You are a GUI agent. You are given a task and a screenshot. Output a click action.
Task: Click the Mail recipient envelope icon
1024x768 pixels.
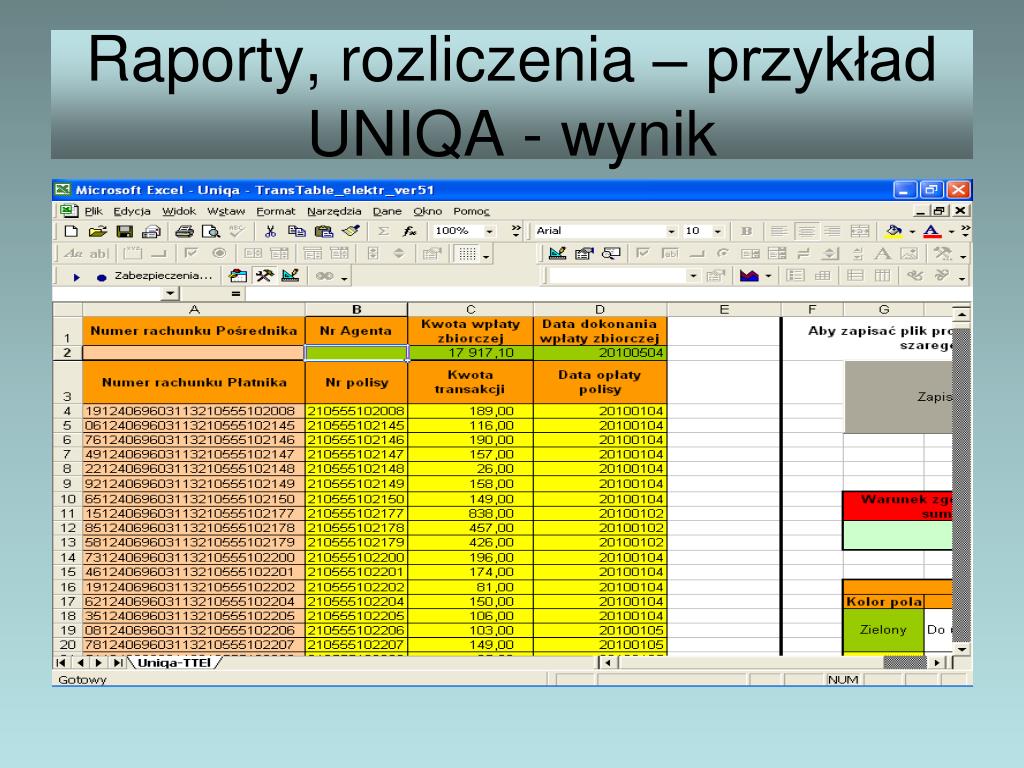[x=152, y=231]
